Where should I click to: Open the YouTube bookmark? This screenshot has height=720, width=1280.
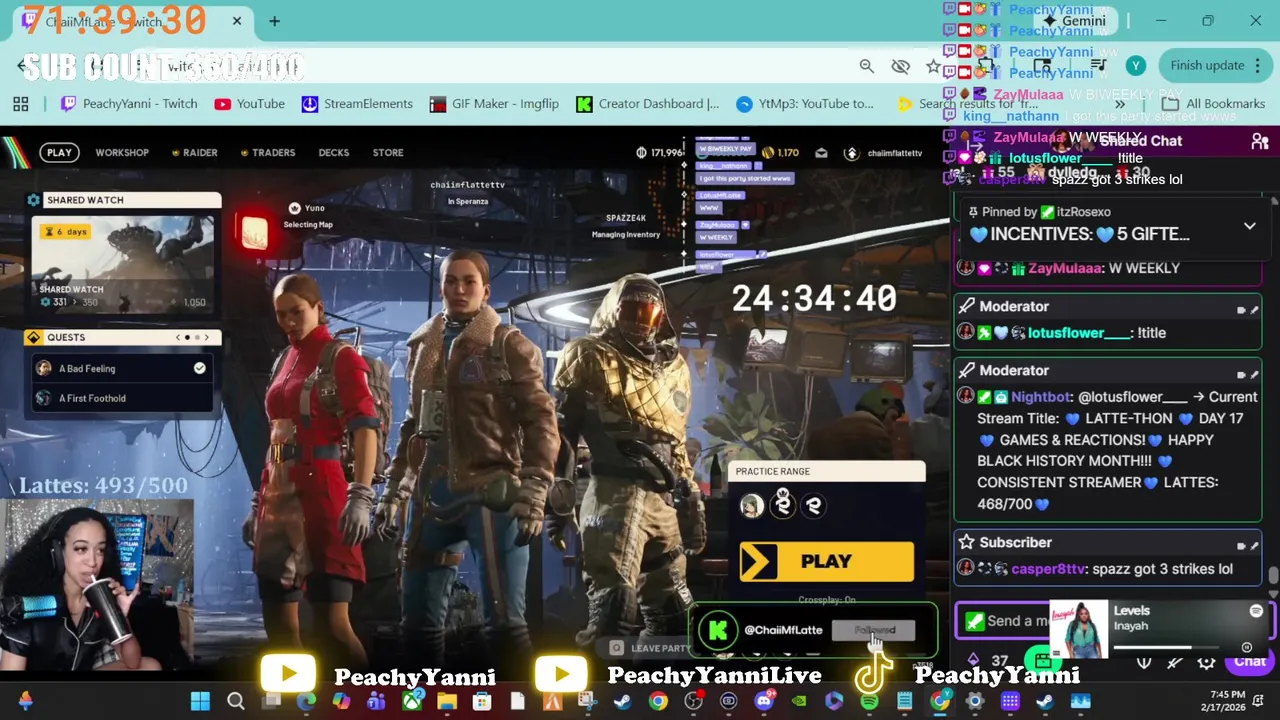click(249, 104)
